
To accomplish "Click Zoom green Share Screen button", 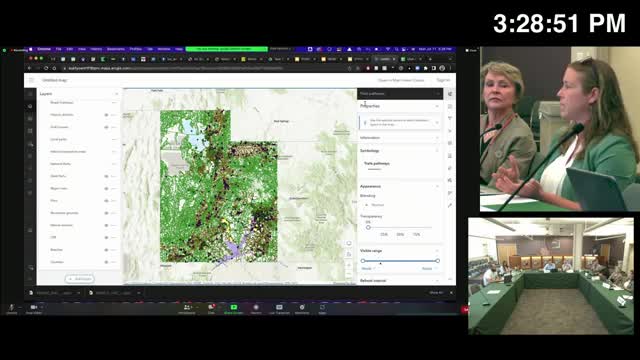I will point(233,309).
